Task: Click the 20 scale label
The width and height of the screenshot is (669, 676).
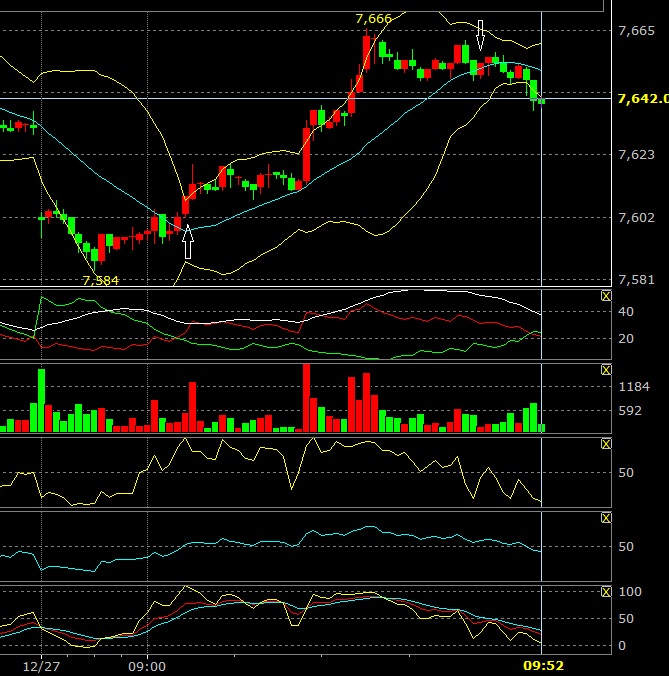Action: (x=626, y=339)
